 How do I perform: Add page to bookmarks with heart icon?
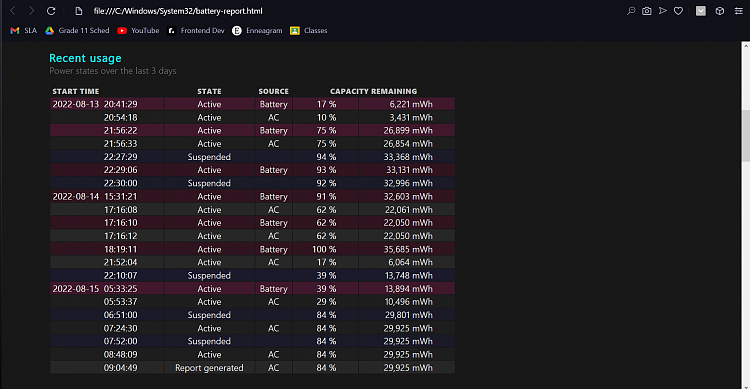click(x=678, y=11)
